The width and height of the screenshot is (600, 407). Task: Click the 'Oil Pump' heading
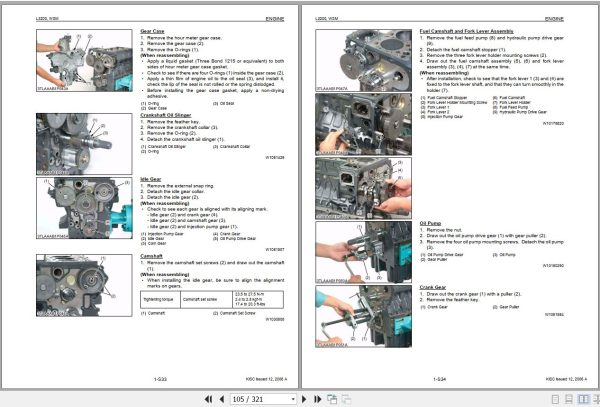click(430, 223)
